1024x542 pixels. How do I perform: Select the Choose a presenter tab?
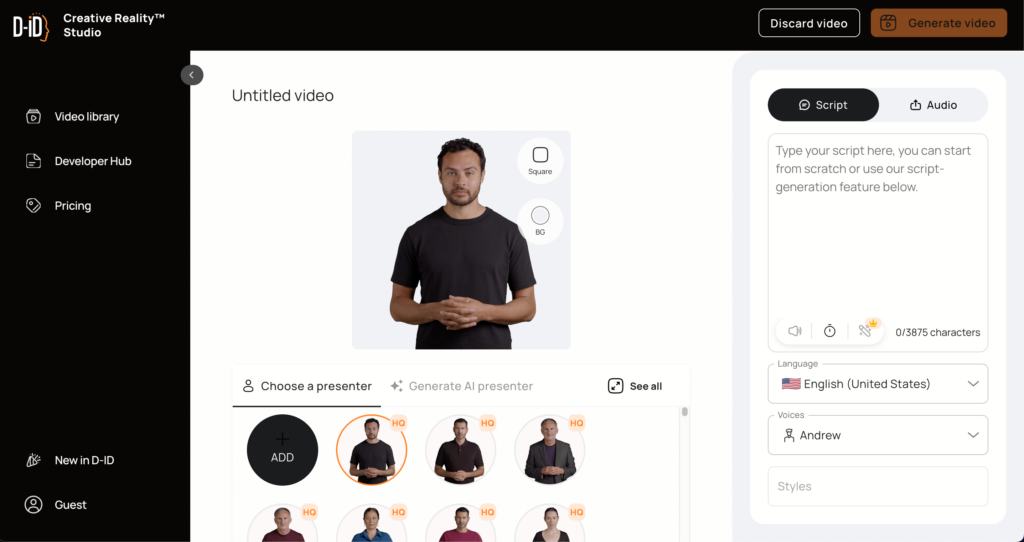pos(307,386)
